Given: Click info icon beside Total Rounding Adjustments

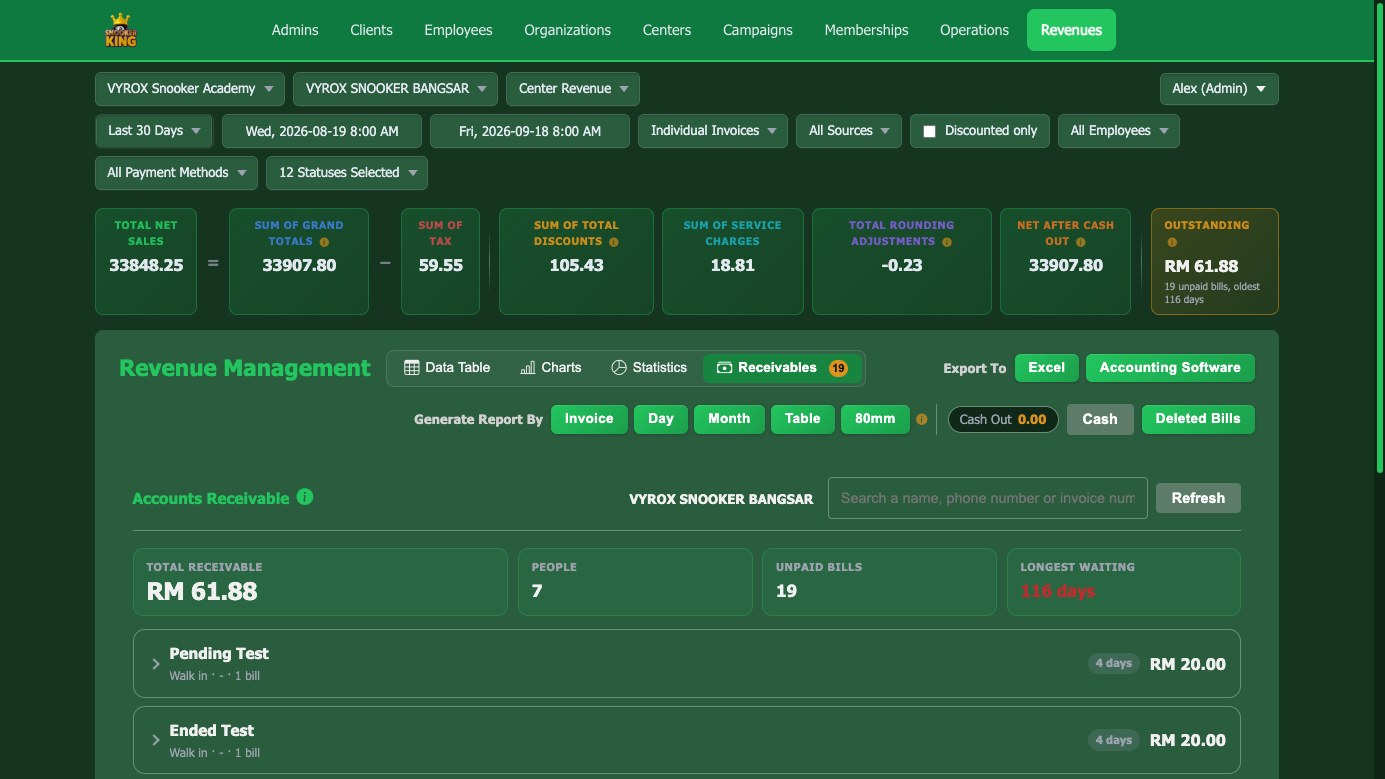Looking at the screenshot, I should click(946, 242).
